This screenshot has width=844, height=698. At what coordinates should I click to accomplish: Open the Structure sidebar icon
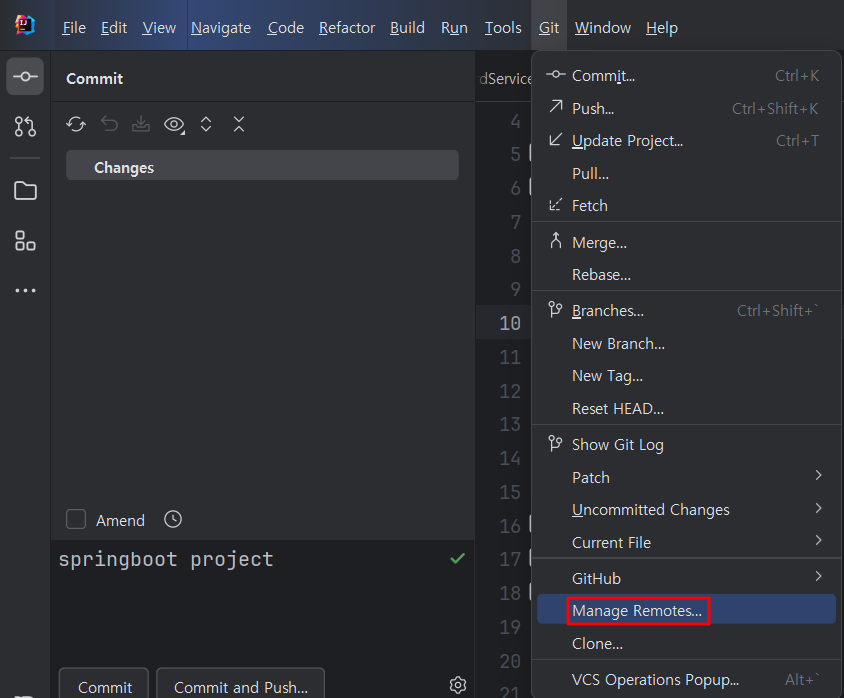point(25,241)
